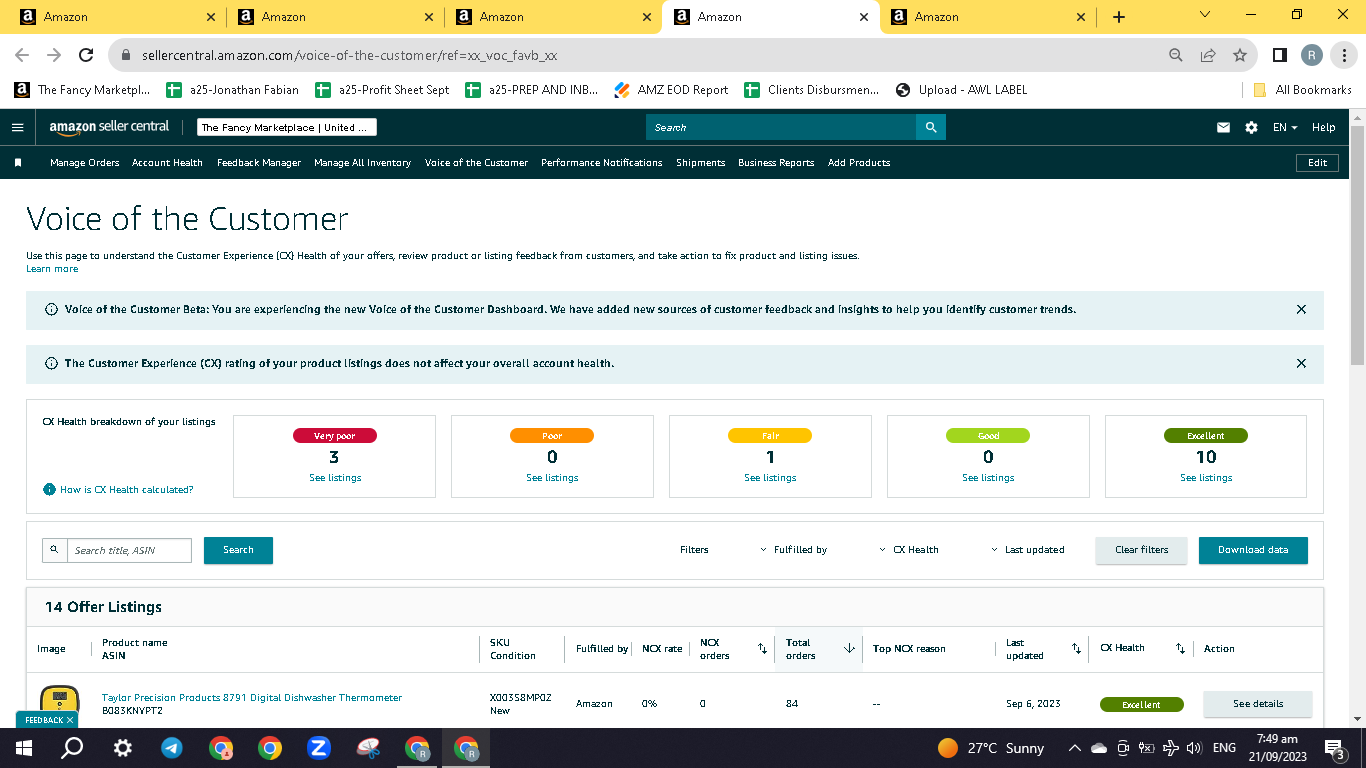This screenshot has width=1366, height=768.
Task: Click the info icon beside How is CX Health calculated
Action: 49,490
